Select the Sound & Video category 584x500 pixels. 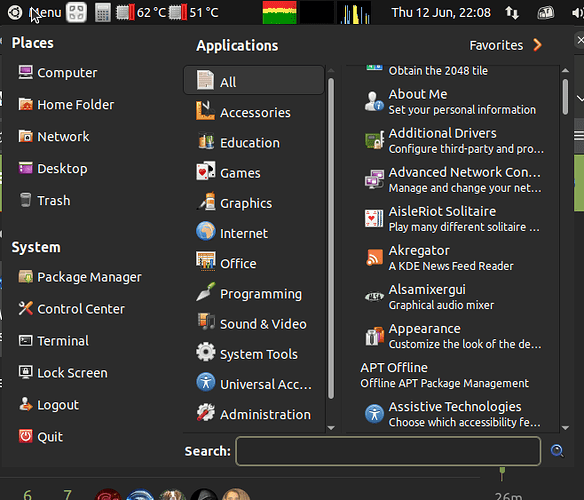click(x=254, y=323)
